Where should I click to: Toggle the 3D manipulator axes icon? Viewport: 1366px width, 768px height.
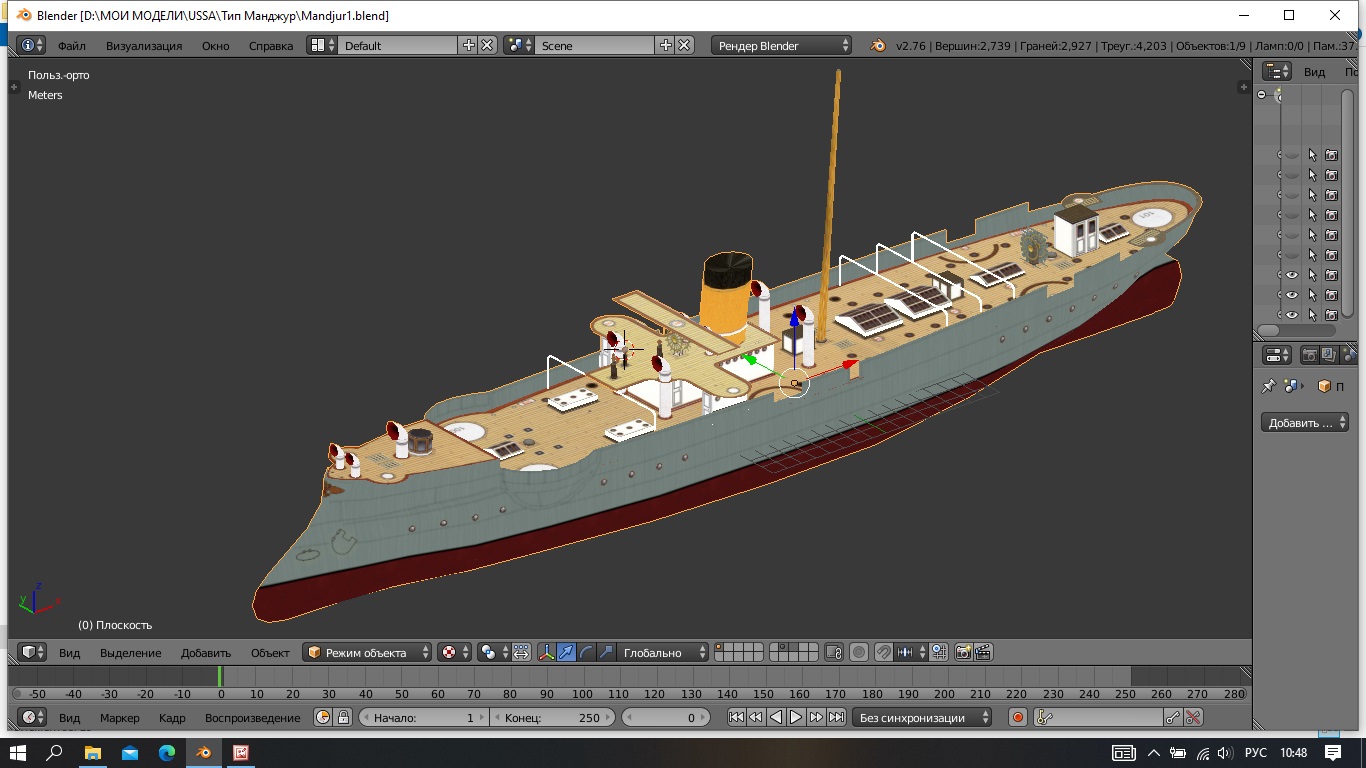(x=547, y=653)
